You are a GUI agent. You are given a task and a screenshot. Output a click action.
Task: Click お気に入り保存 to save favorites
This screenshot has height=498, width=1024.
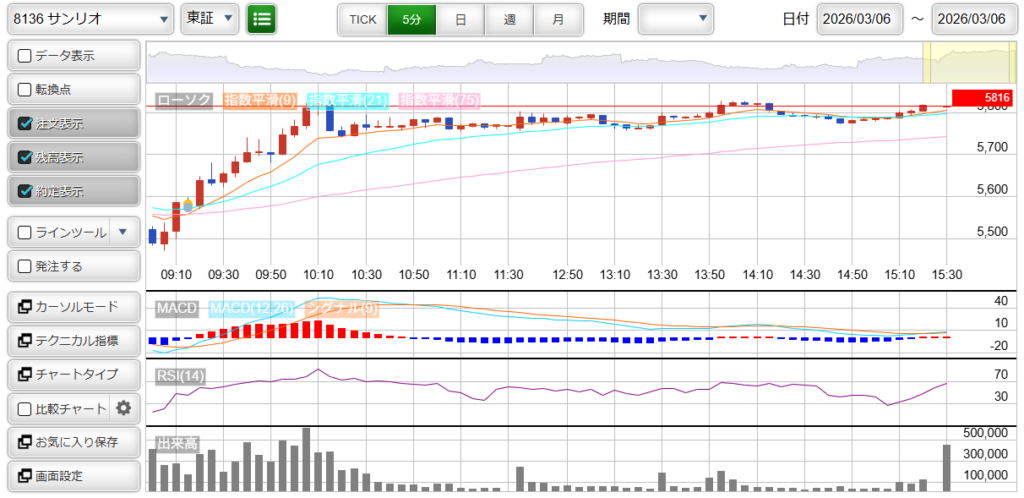click(x=73, y=441)
